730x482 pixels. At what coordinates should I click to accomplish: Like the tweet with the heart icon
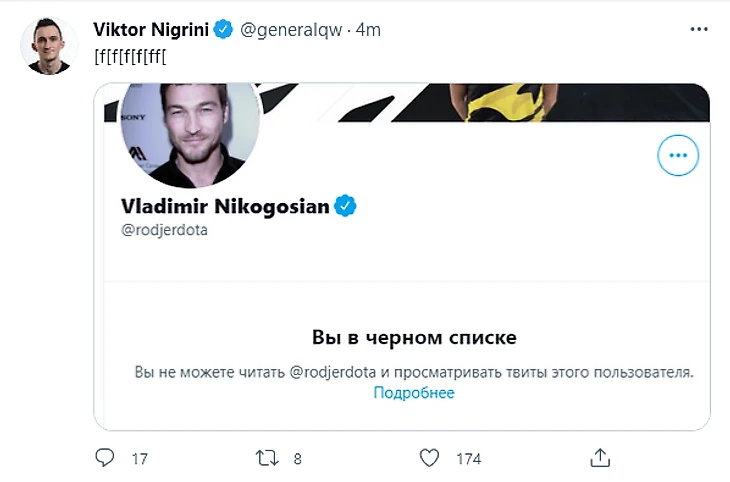(x=429, y=458)
